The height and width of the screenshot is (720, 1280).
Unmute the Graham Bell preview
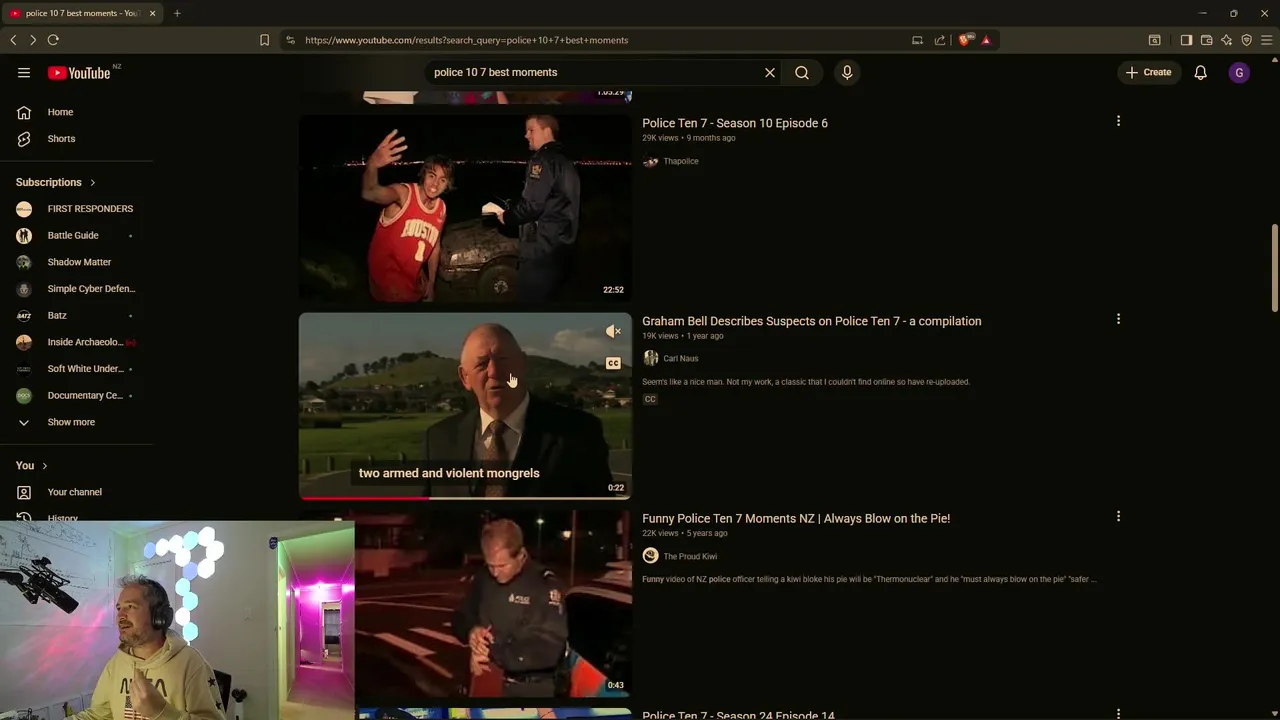pos(613,332)
